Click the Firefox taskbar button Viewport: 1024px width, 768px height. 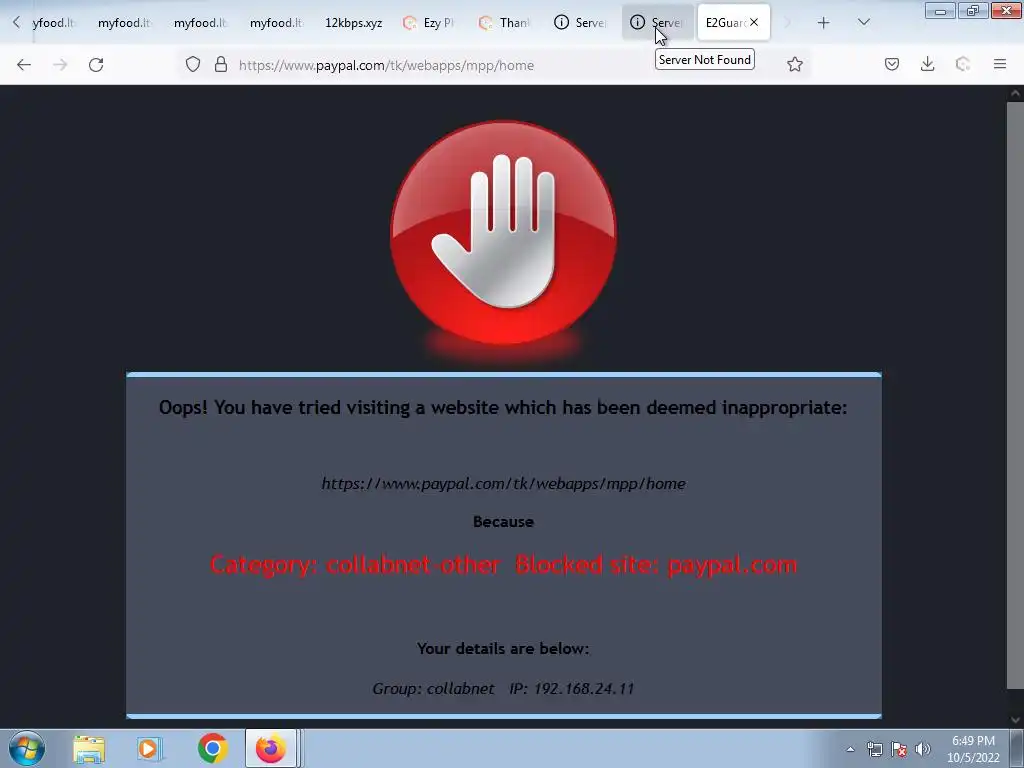pos(271,748)
